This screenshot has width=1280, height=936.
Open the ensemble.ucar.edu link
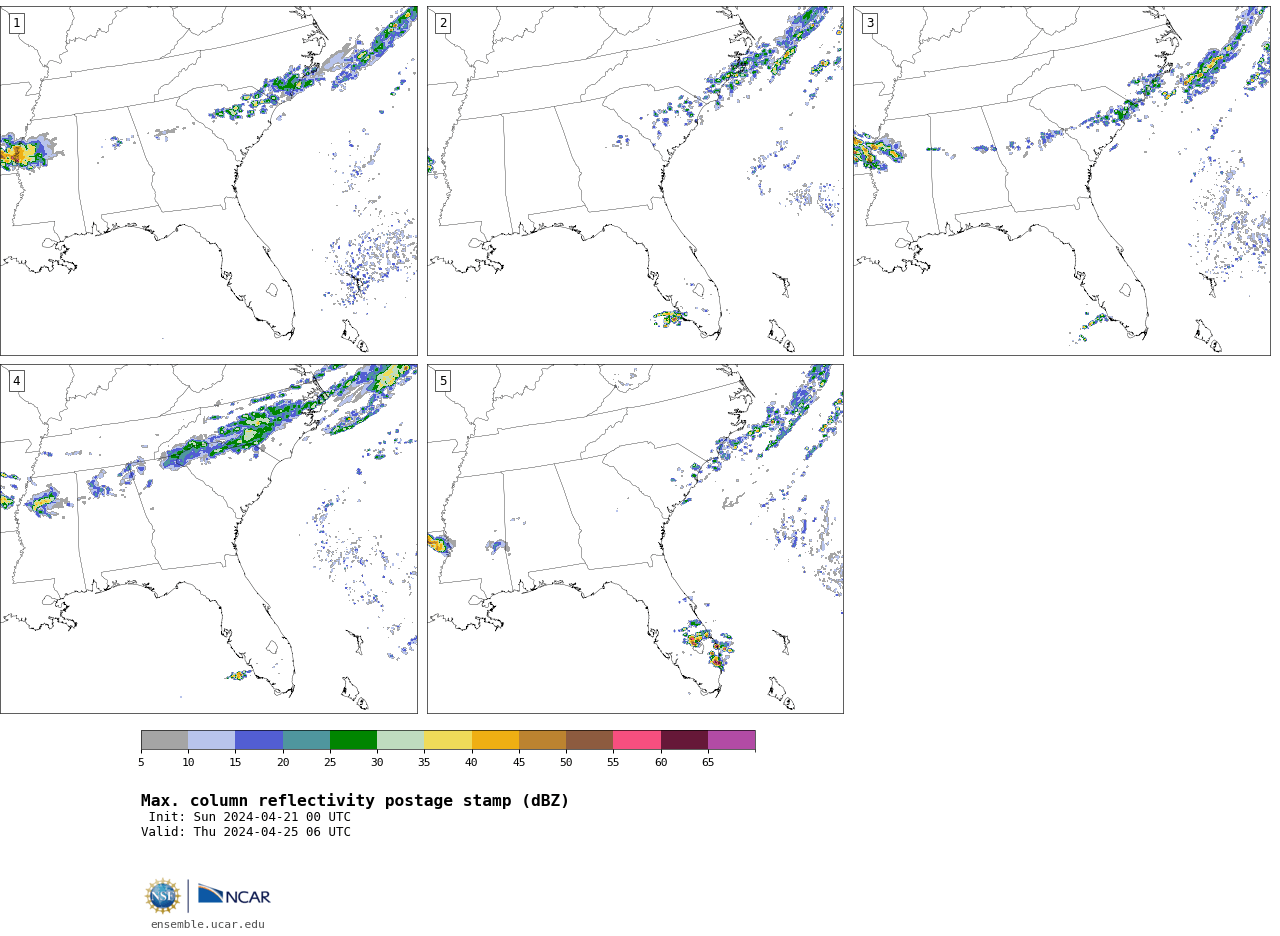coord(208,925)
